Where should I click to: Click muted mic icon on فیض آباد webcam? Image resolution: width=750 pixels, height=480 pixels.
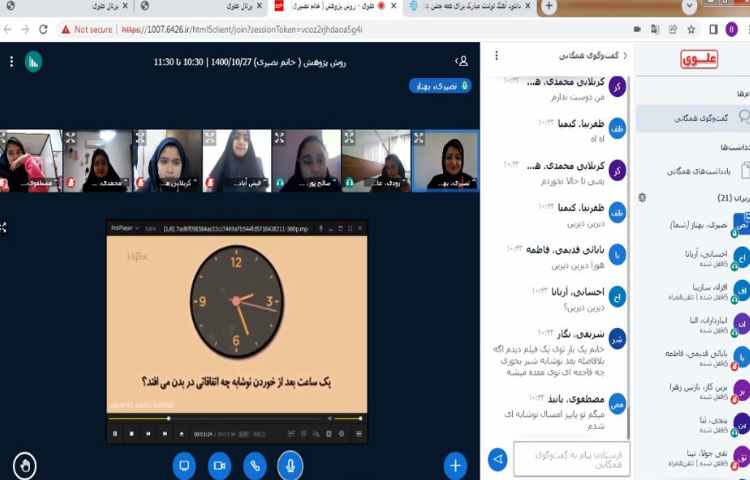pos(210,183)
